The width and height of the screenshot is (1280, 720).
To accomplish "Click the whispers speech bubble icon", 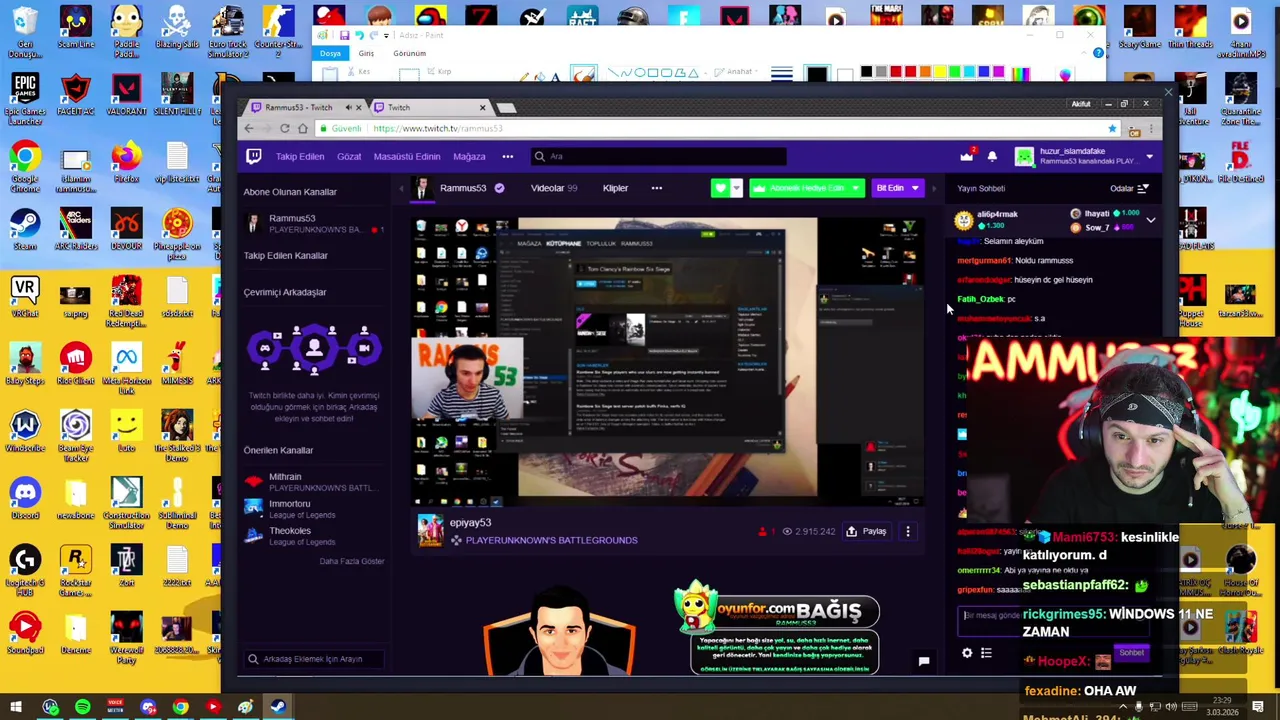I will coord(924,660).
